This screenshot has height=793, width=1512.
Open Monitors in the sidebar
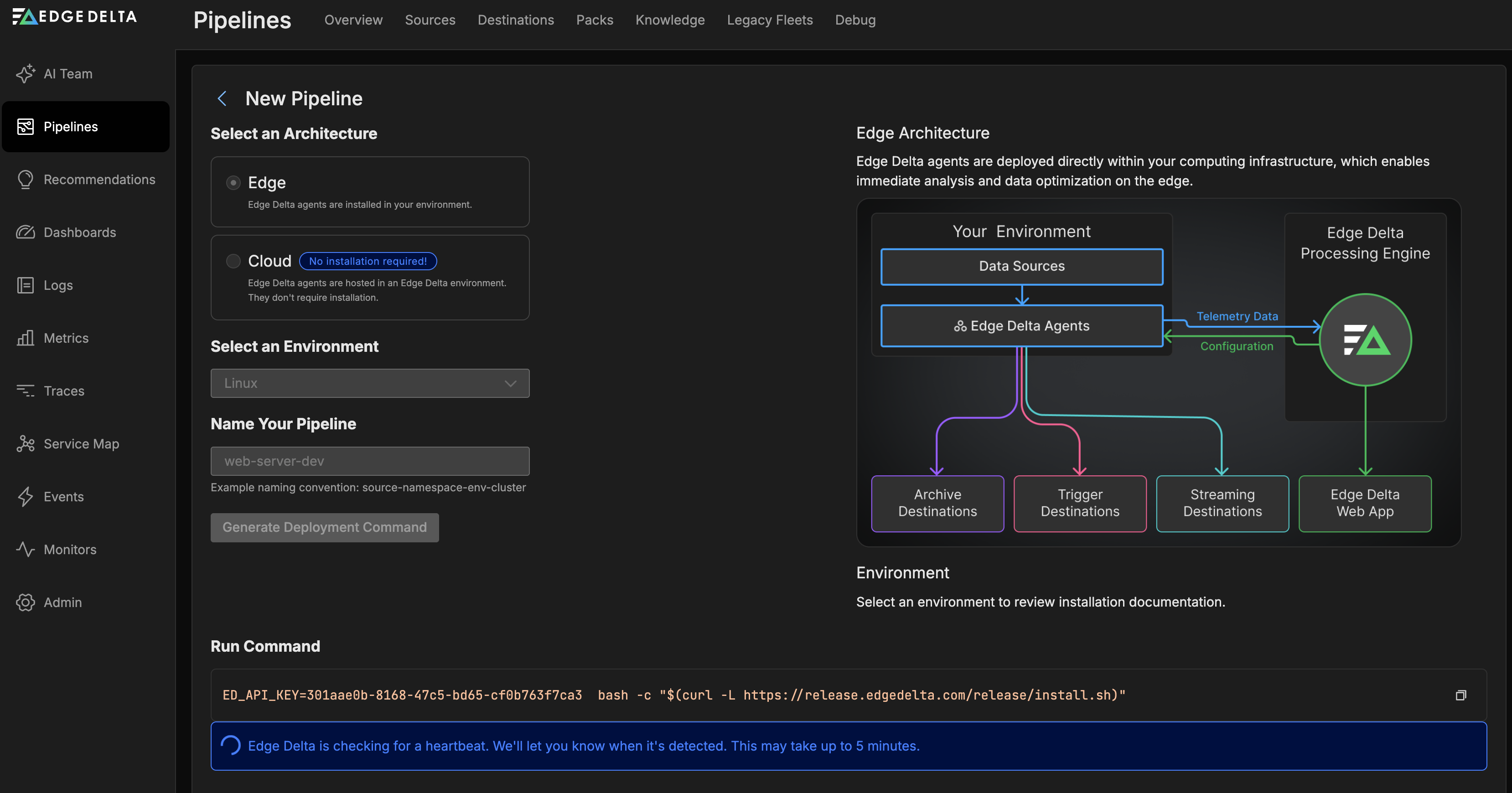[x=70, y=550]
